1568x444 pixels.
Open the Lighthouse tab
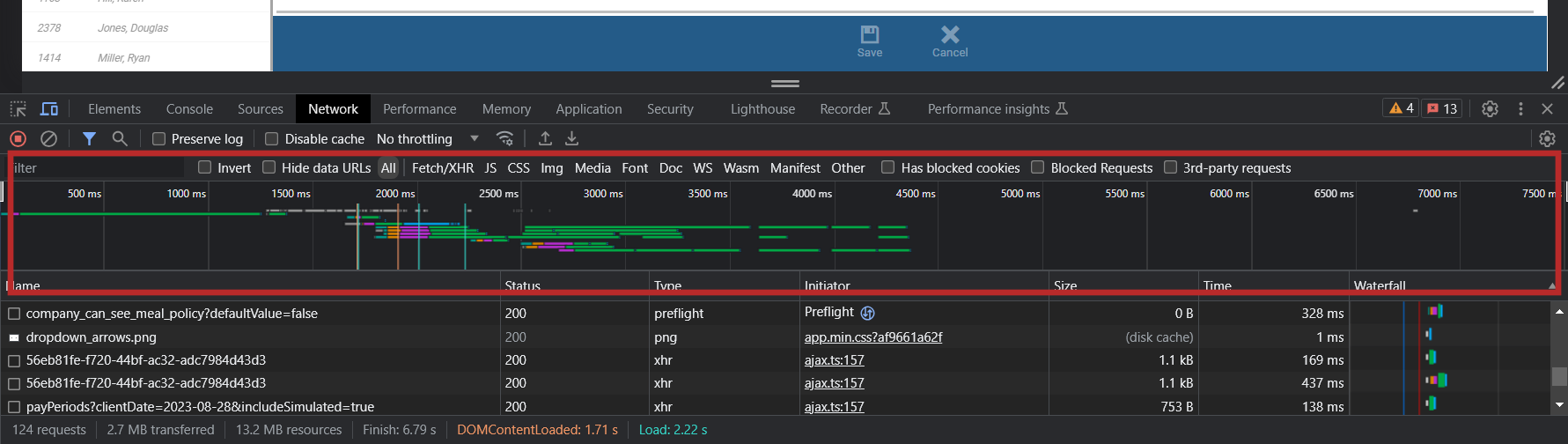762,109
